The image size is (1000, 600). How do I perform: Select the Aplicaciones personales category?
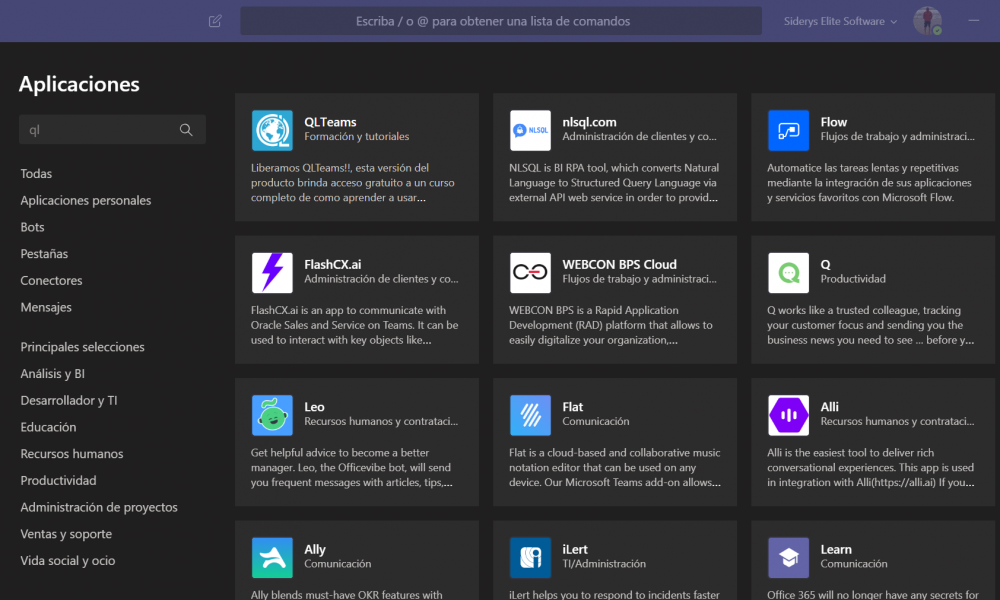(85, 200)
